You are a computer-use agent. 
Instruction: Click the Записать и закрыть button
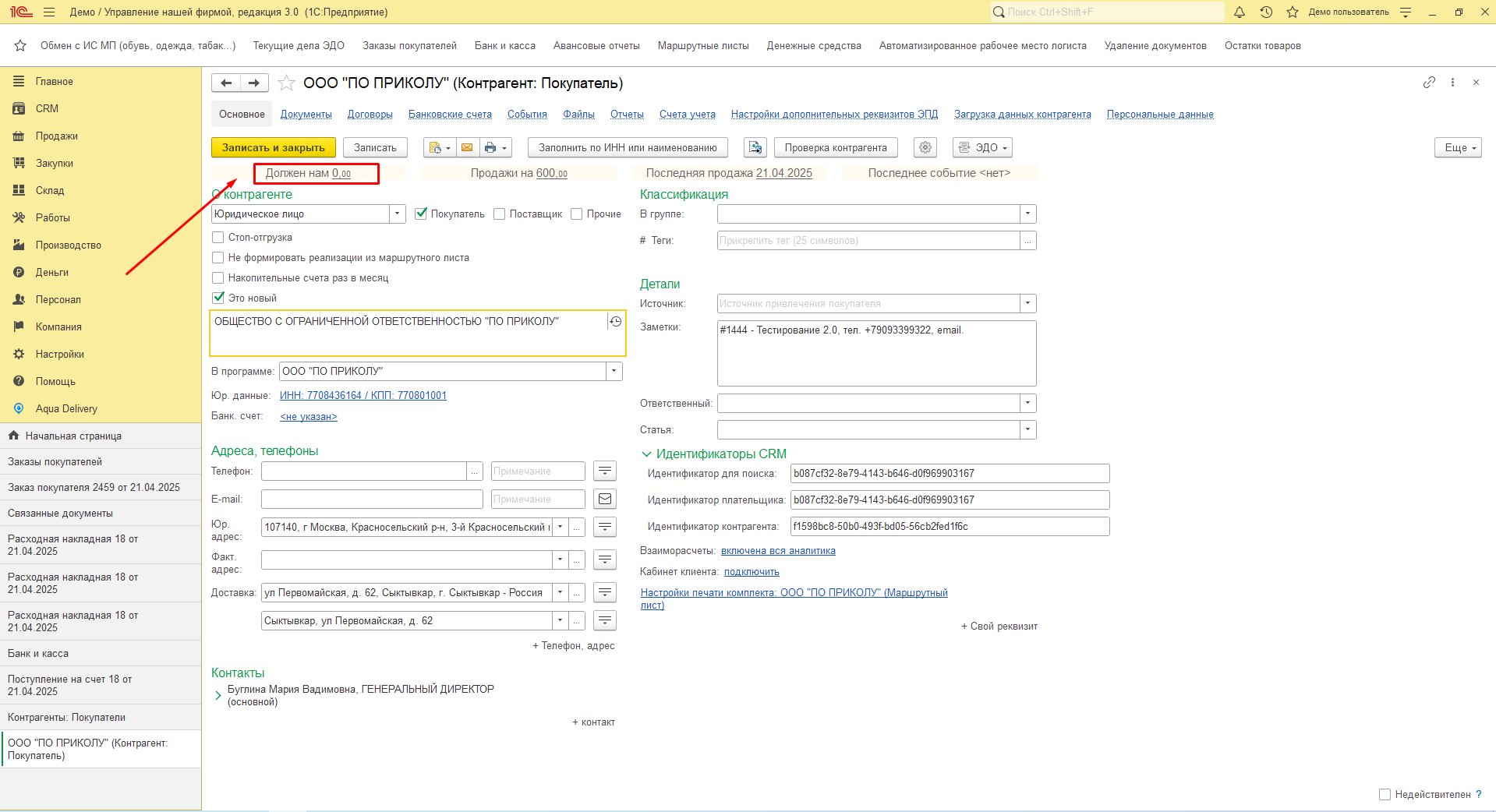pos(274,147)
